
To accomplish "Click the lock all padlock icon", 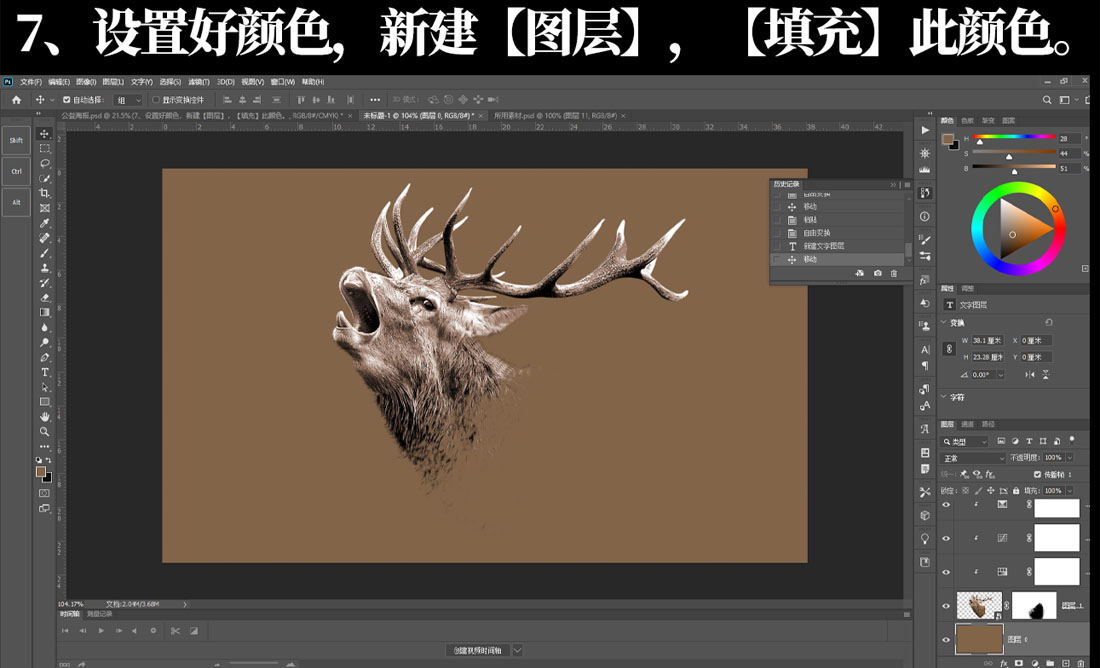I will [x=1015, y=490].
